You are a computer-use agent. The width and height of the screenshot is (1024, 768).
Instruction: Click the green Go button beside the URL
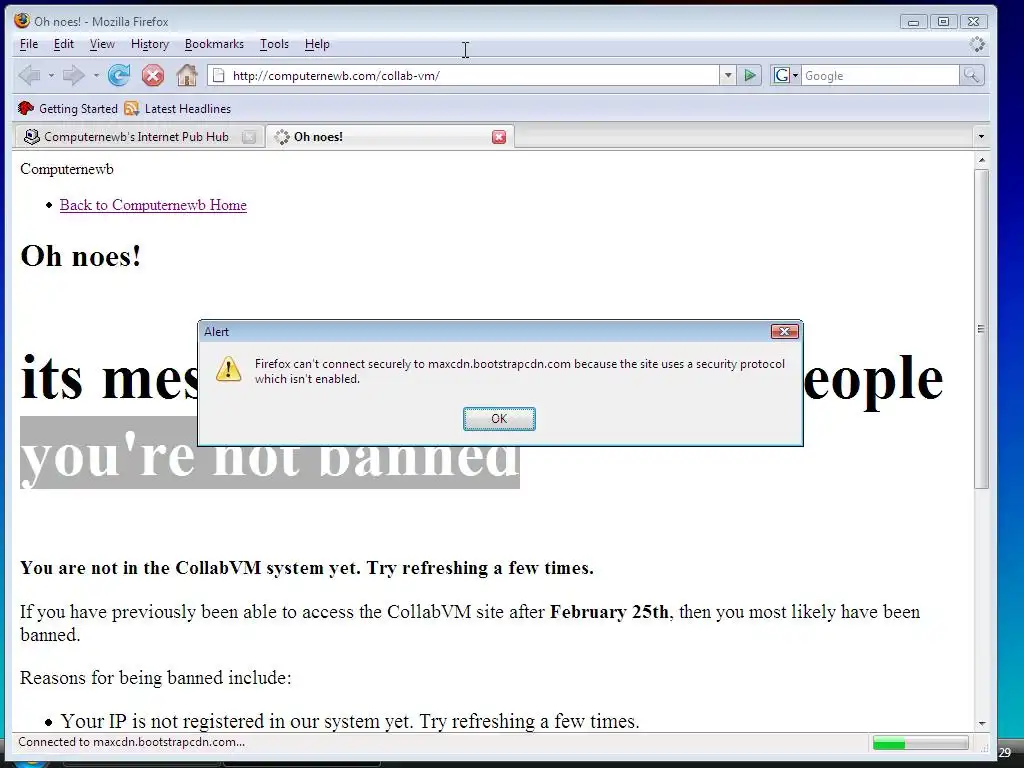pyautogui.click(x=750, y=76)
